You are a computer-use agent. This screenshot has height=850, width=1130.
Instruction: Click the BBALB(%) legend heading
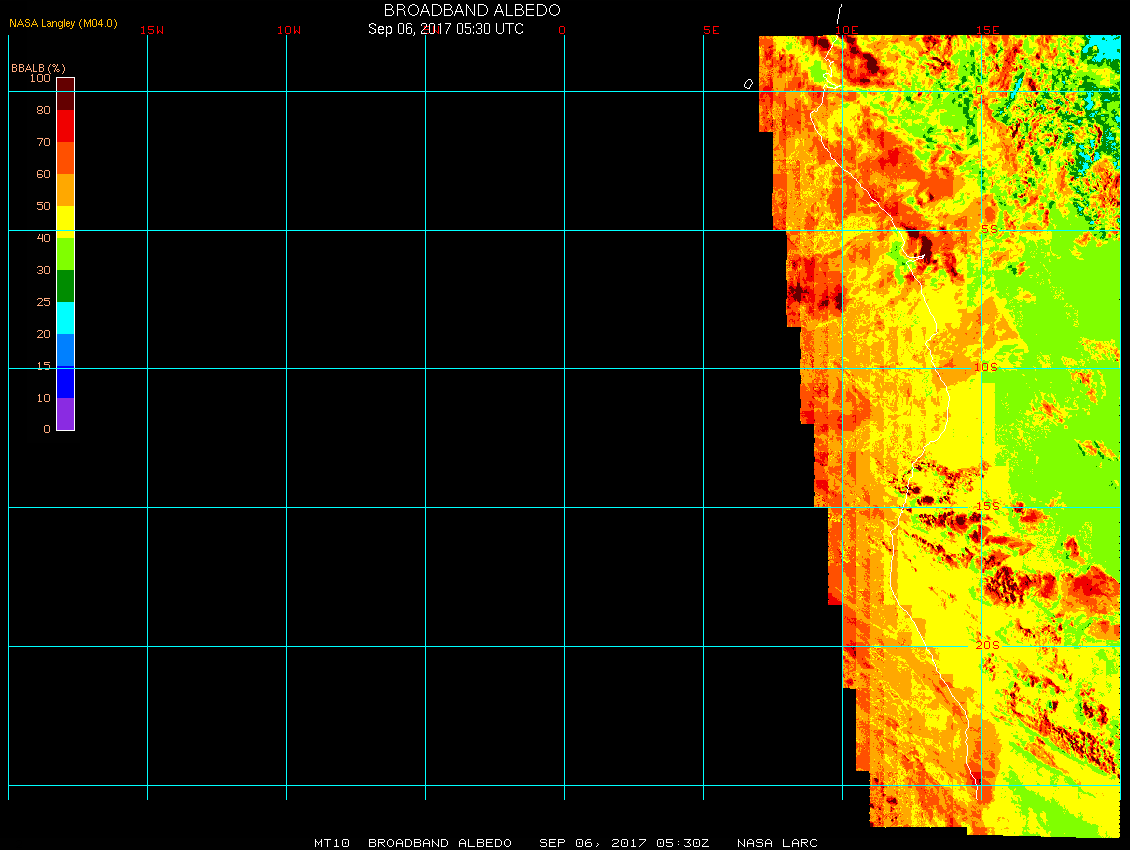point(38,67)
